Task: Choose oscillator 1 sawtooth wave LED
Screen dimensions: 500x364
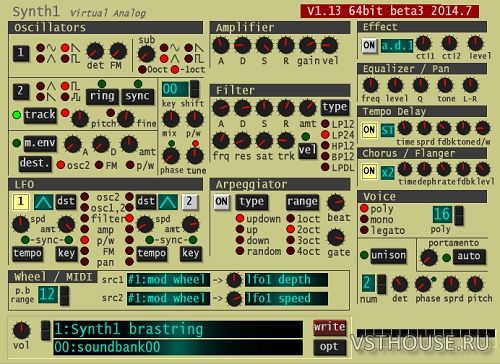Action: 65,48
